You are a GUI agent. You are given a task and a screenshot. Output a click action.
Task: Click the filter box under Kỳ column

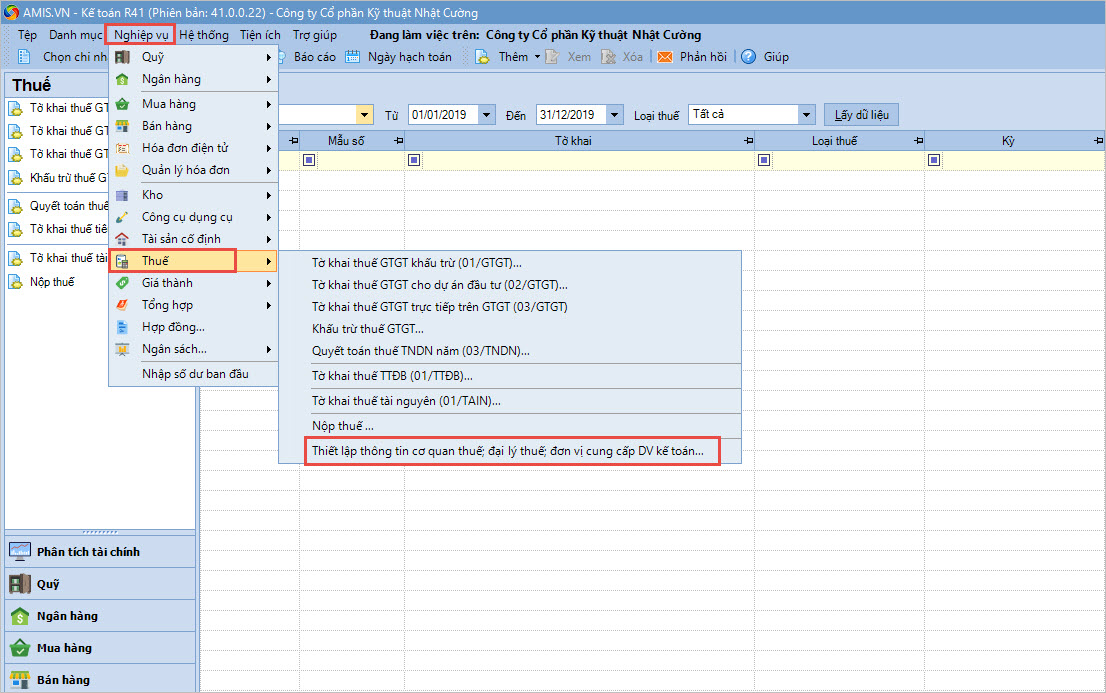coord(934,160)
